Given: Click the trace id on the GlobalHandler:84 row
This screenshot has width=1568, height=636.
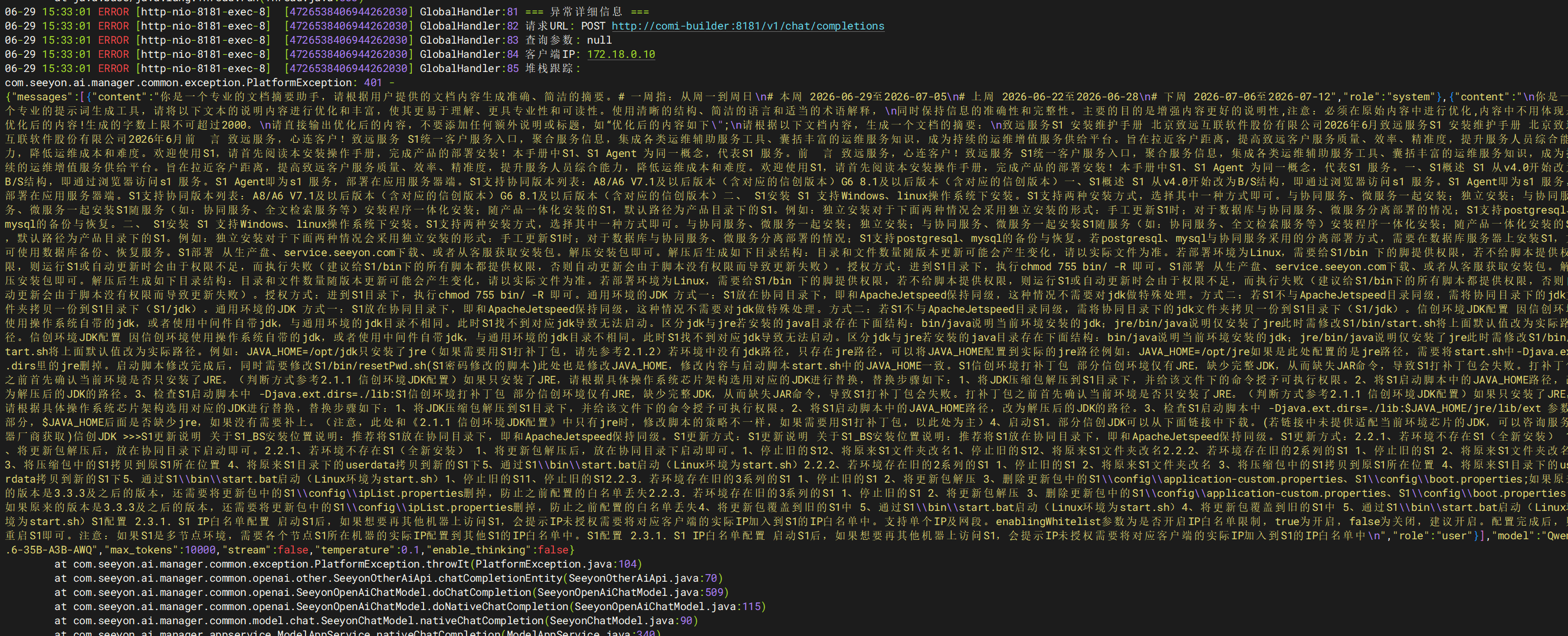Looking at the screenshot, I should click(x=348, y=54).
